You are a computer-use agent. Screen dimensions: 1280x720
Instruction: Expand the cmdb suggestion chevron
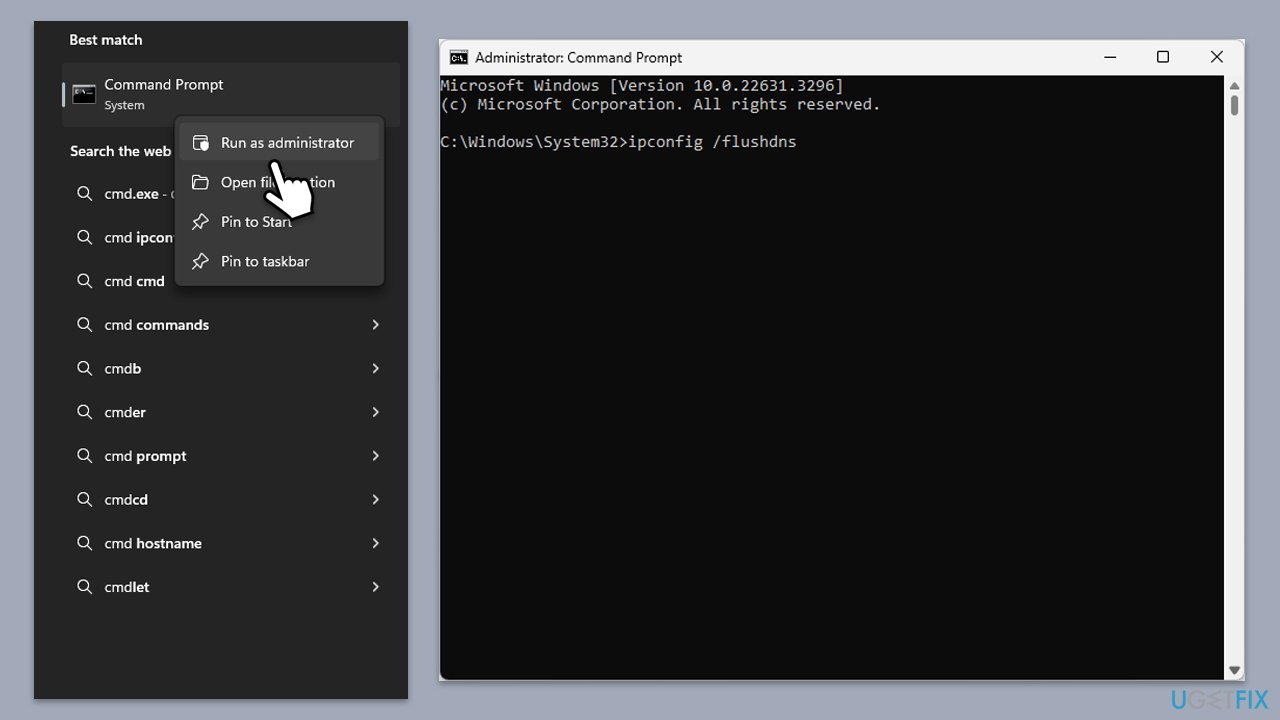[x=375, y=369]
